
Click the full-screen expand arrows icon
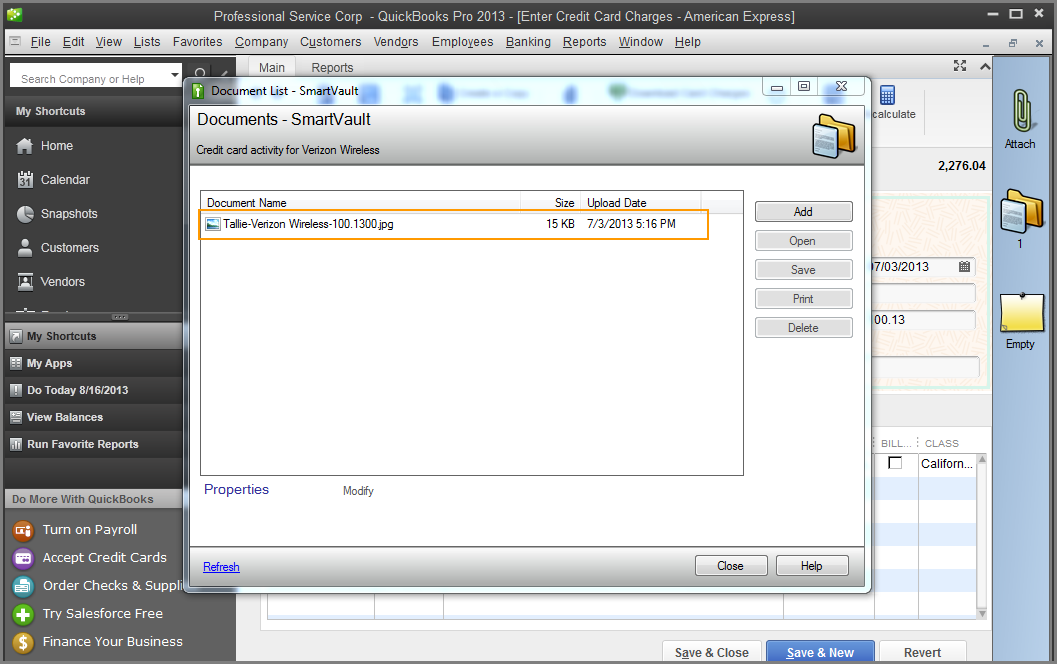click(x=960, y=65)
